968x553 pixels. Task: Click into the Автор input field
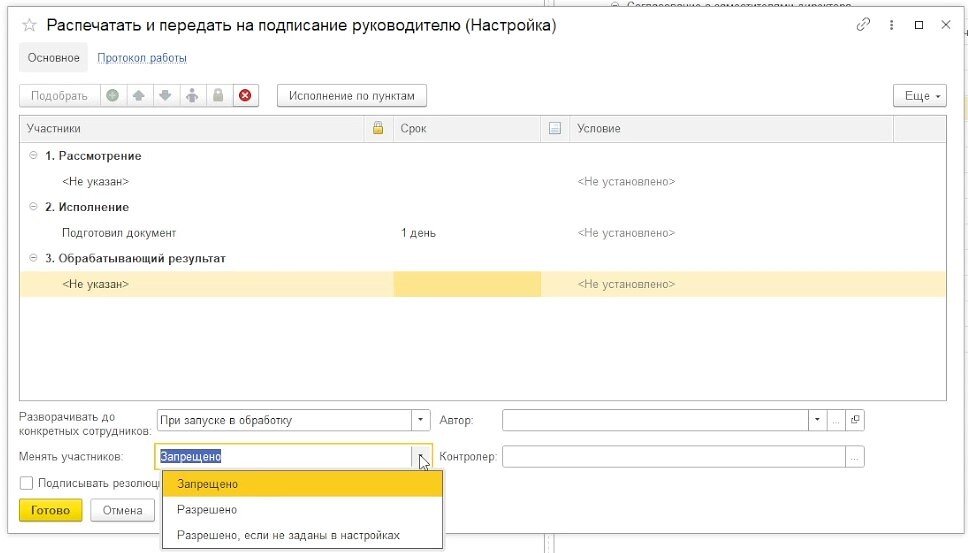point(656,420)
